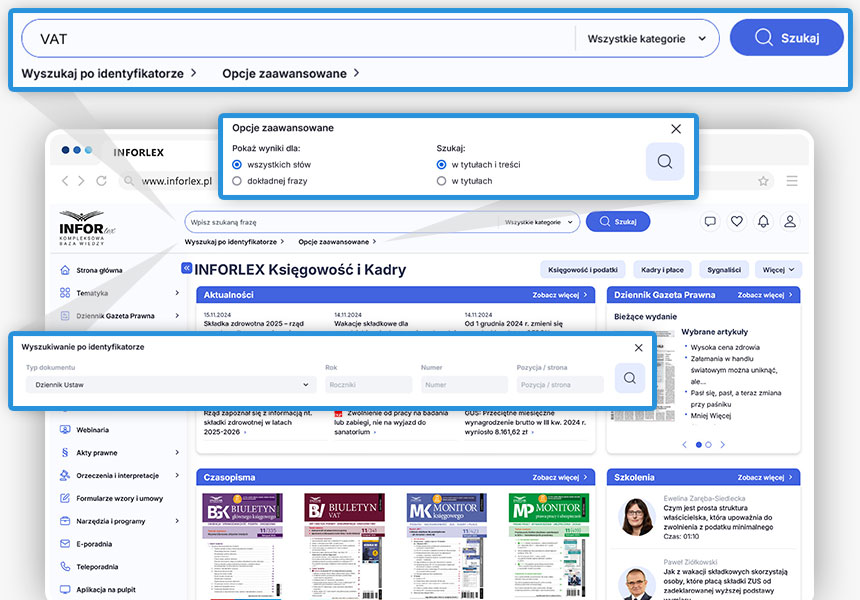Open the Biuletyn VAT magazine cover
The height and width of the screenshot is (600, 860).
tap(345, 546)
